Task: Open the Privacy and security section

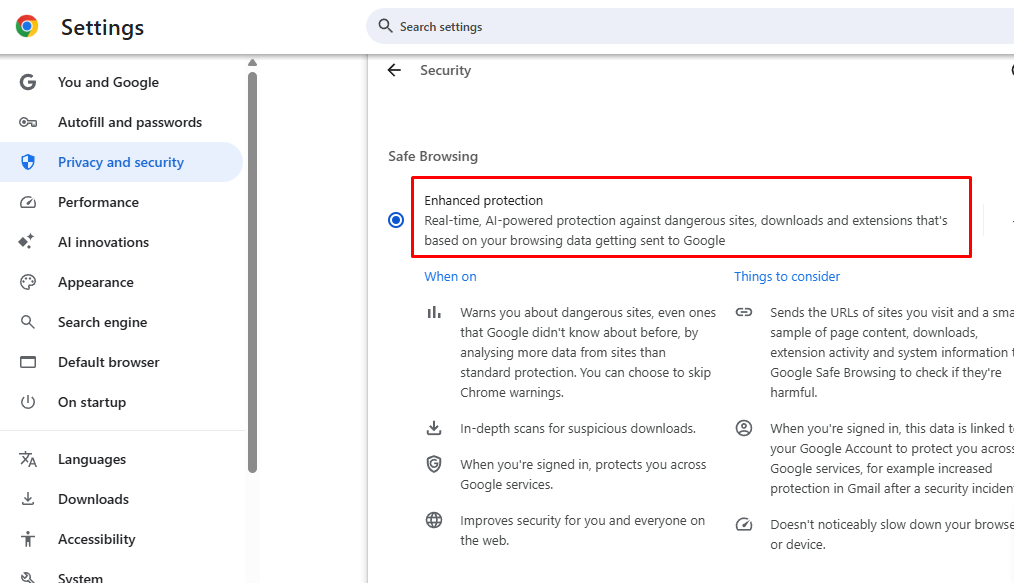Action: point(120,162)
